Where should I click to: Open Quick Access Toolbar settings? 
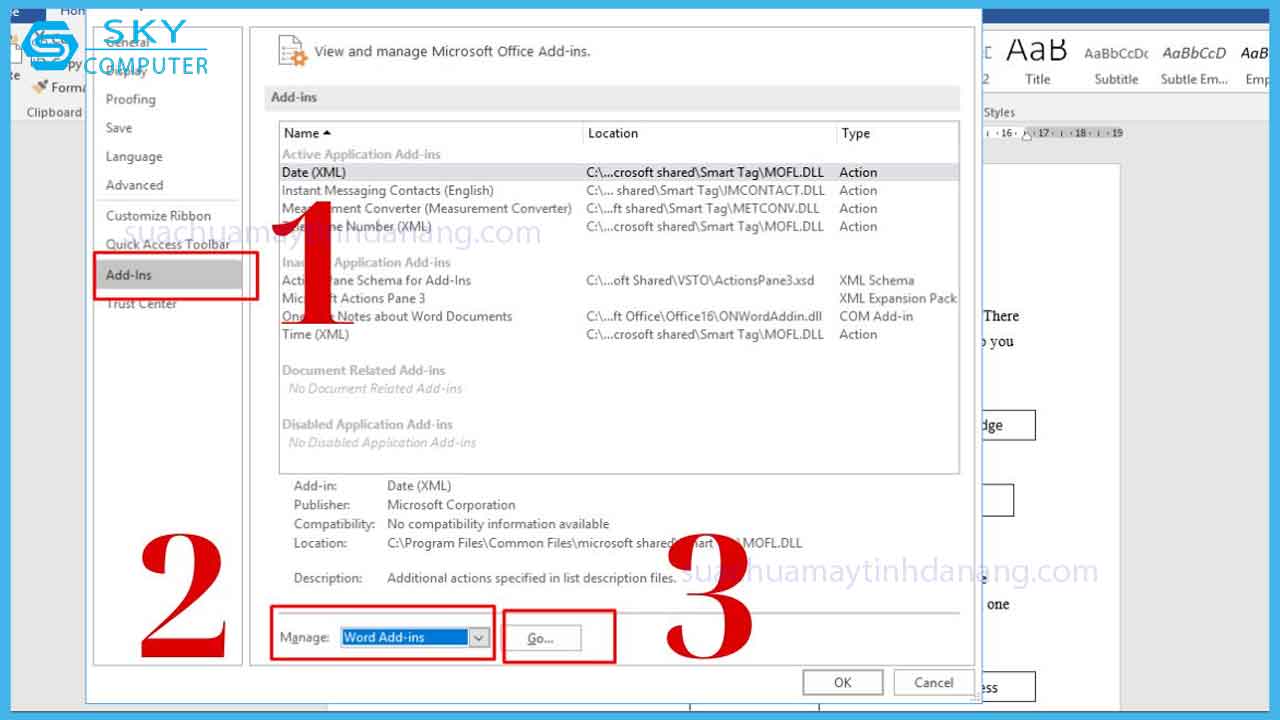[168, 245]
